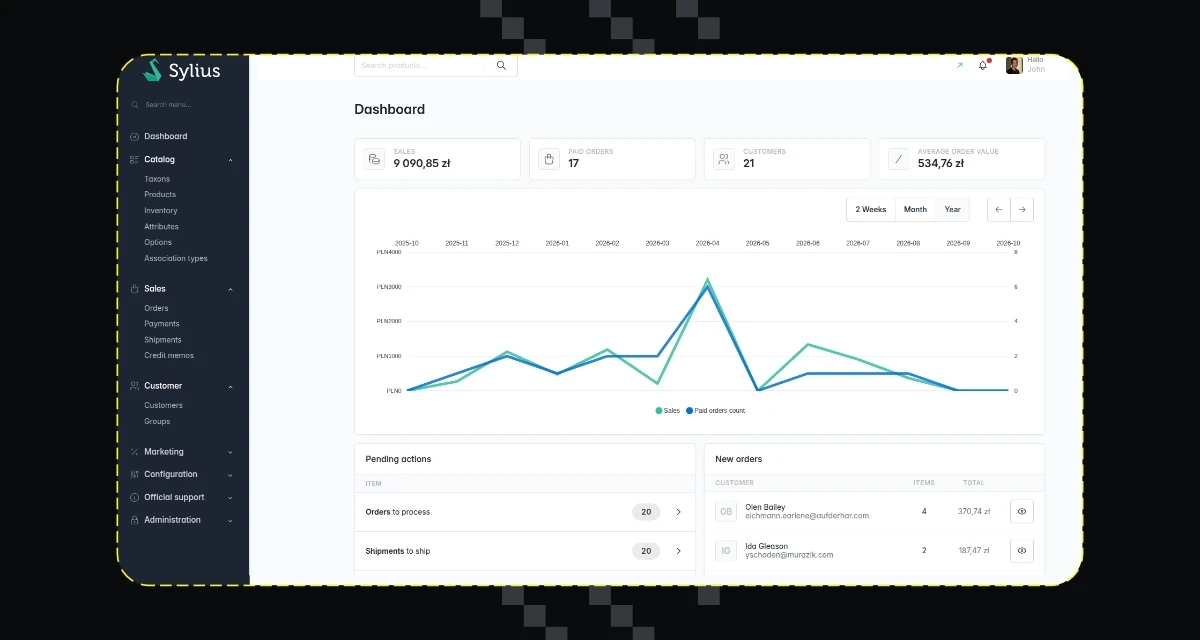Click the magnifier button beside Search products
This screenshot has height=640, width=1200.
(x=501, y=66)
